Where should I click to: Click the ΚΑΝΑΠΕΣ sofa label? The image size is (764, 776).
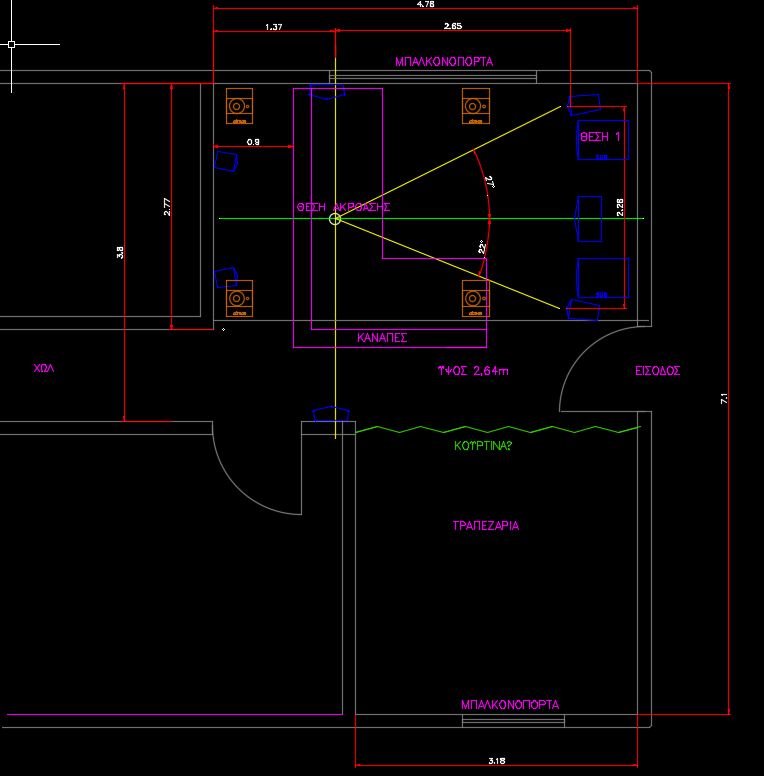point(382,338)
